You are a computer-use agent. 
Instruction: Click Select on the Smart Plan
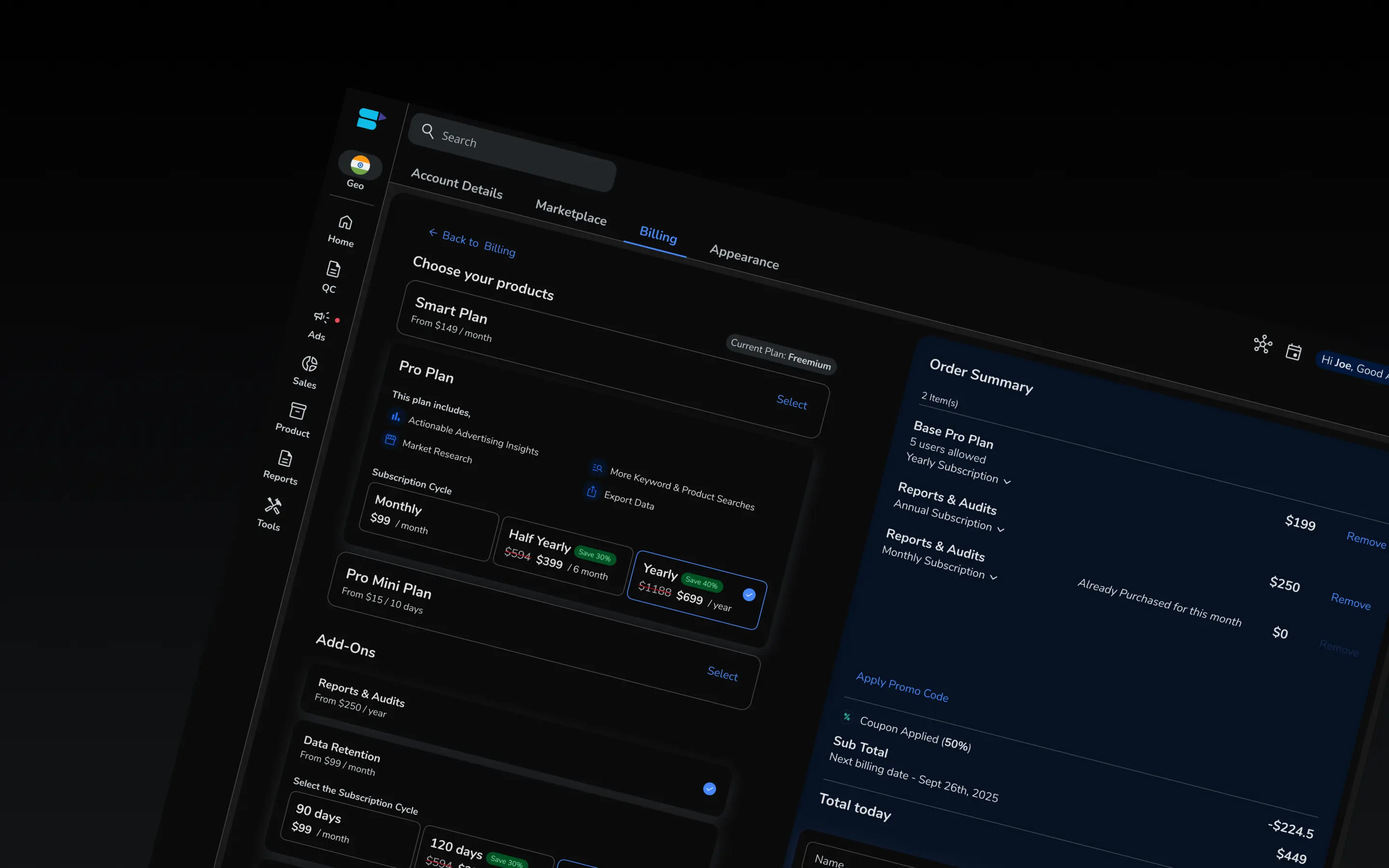click(x=792, y=402)
